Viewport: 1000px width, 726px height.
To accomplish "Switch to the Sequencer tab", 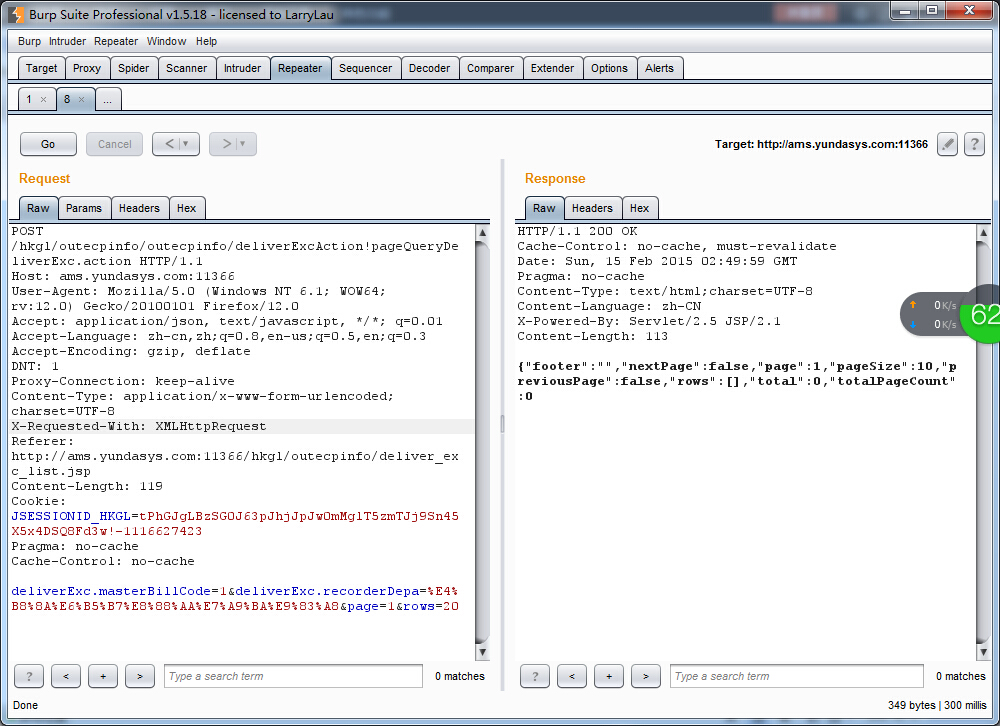I will pos(365,68).
